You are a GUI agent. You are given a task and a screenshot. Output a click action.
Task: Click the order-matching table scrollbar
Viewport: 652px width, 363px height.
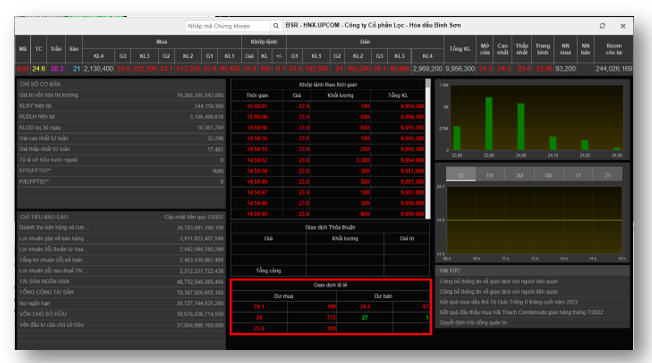pos(428,149)
